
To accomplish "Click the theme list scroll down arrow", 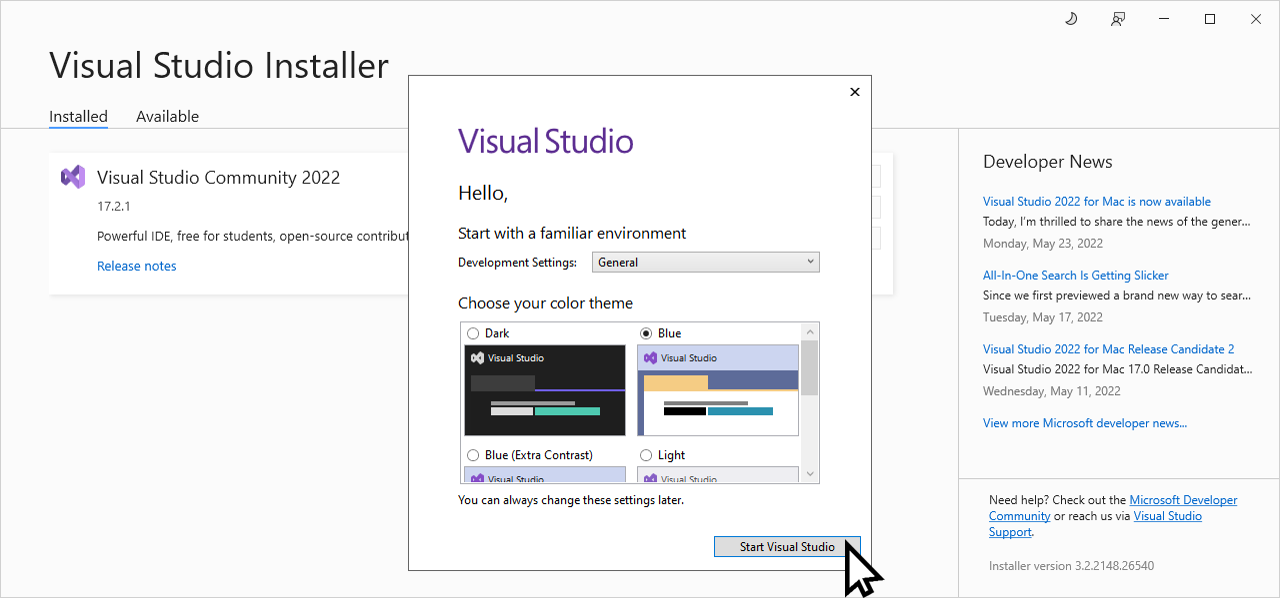I will point(810,474).
